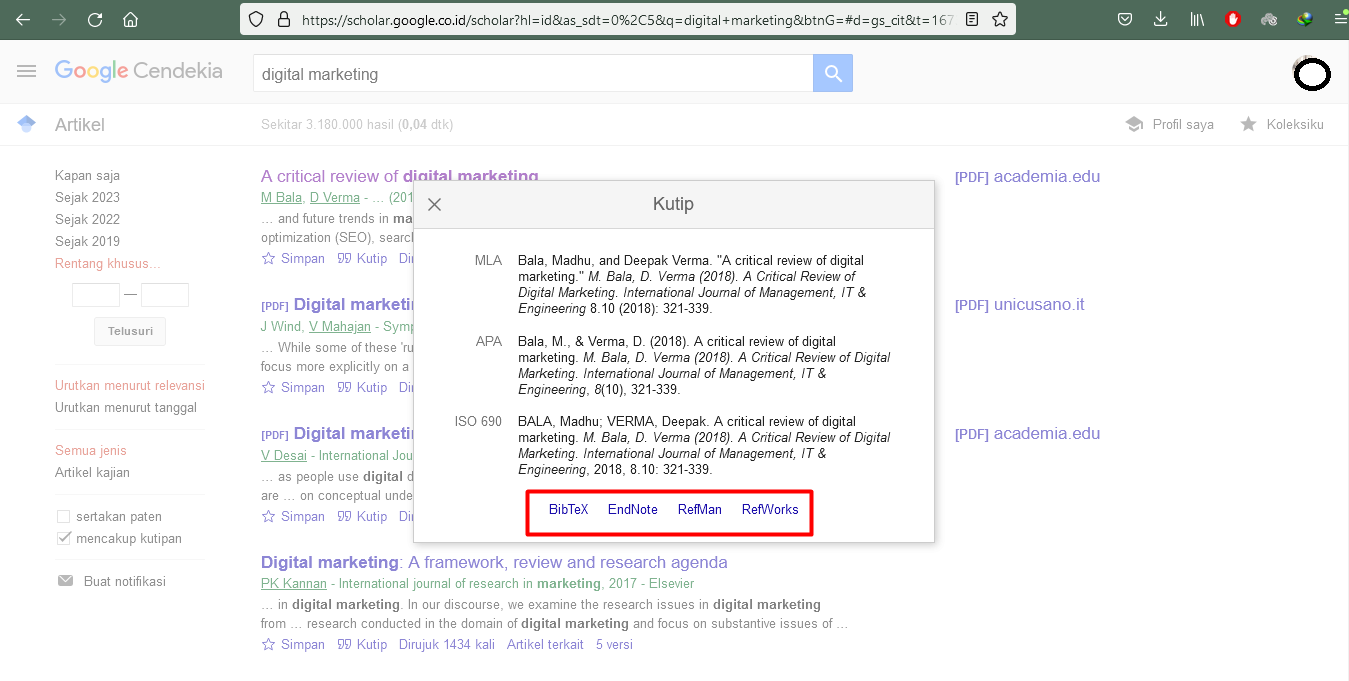Click the blue search magnifier button
Screen dimensions: 1349x681
coord(832,73)
